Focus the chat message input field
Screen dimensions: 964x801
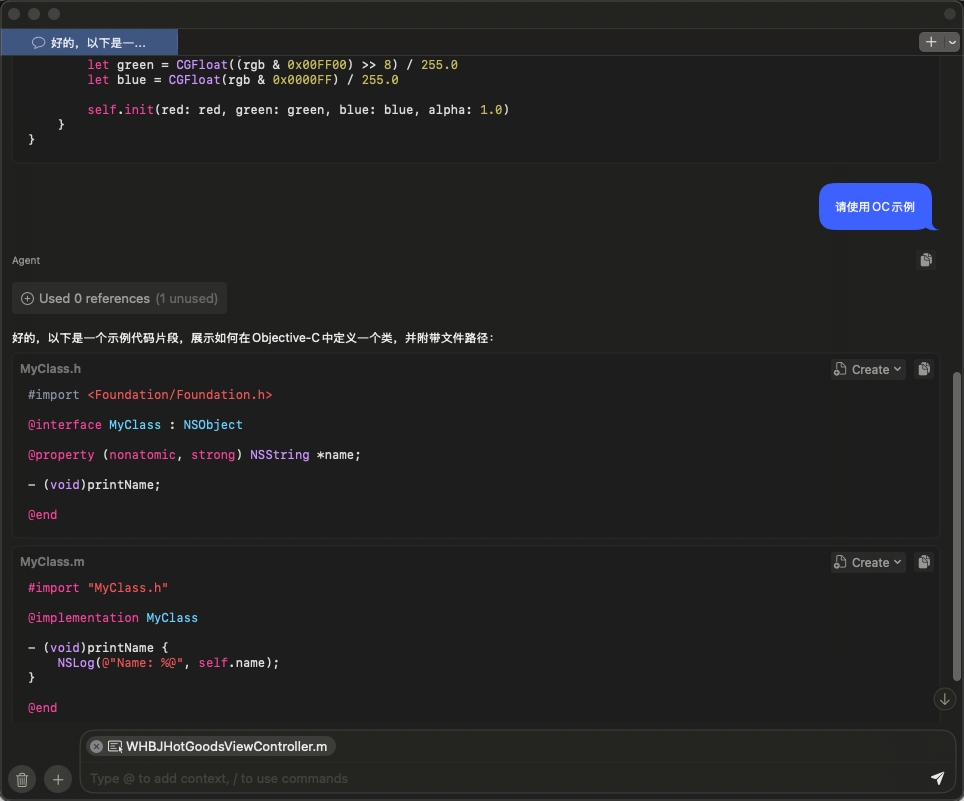point(504,778)
